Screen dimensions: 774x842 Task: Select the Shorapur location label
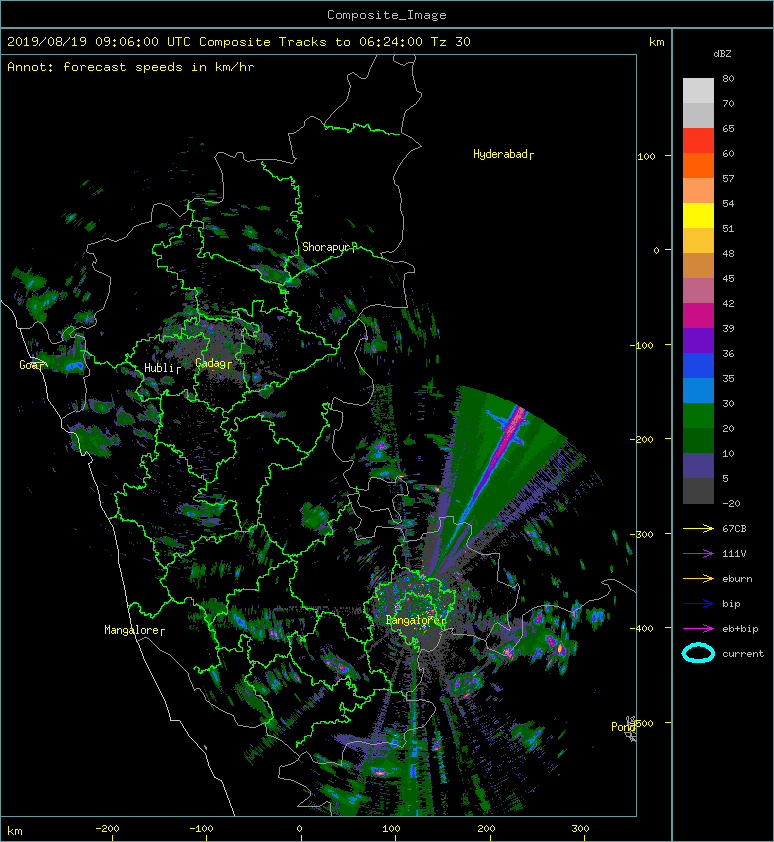tap(329, 247)
